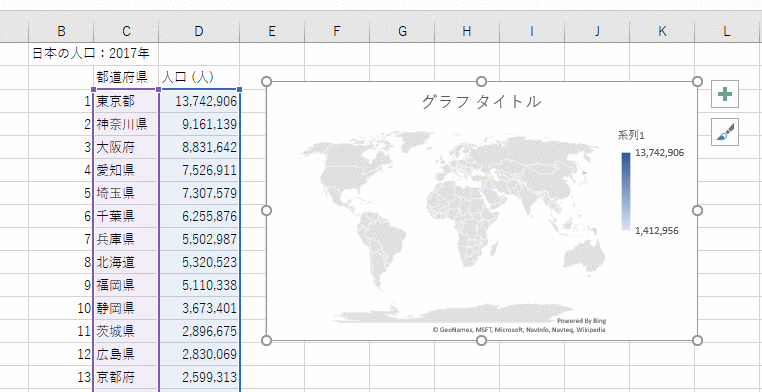
Task: Select the legend label 系列1
Action: click(x=631, y=136)
